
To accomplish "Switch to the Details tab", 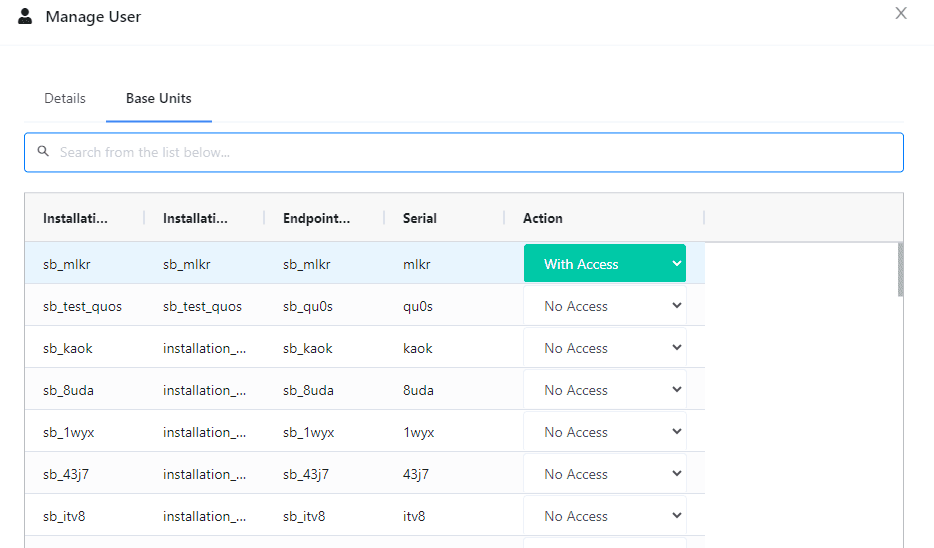I will [x=65, y=98].
